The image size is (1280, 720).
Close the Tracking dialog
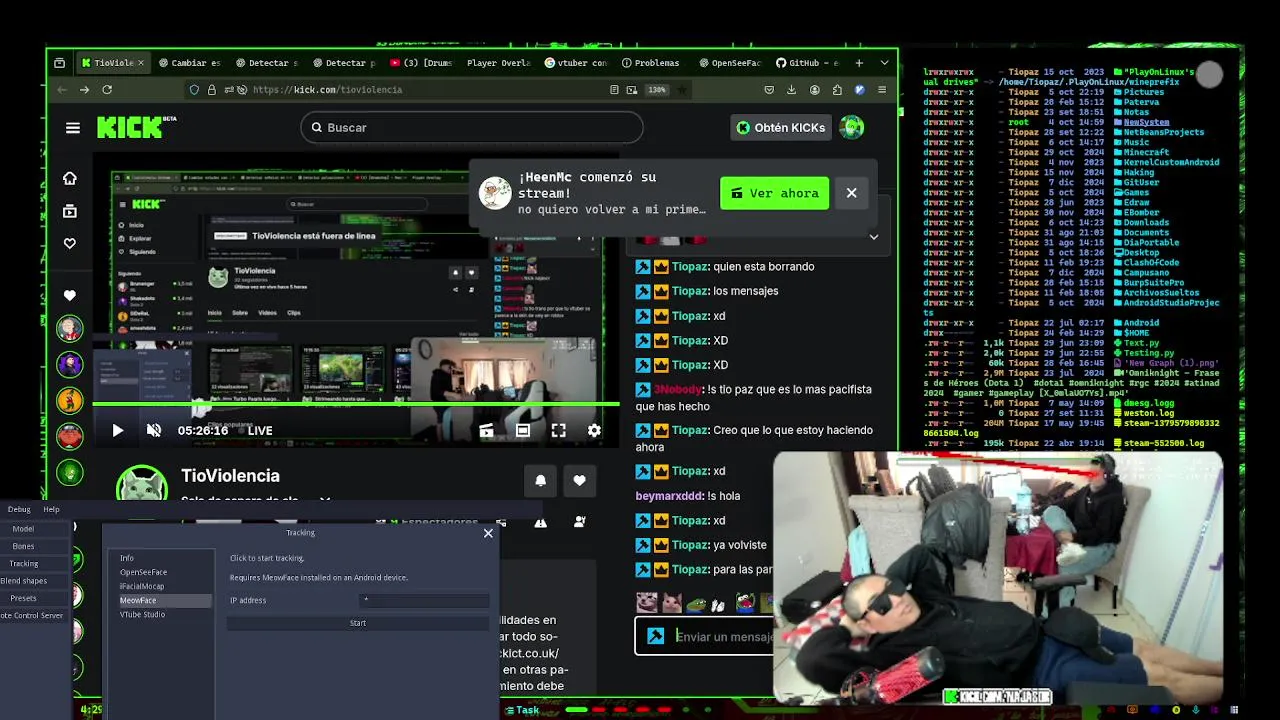[488, 533]
